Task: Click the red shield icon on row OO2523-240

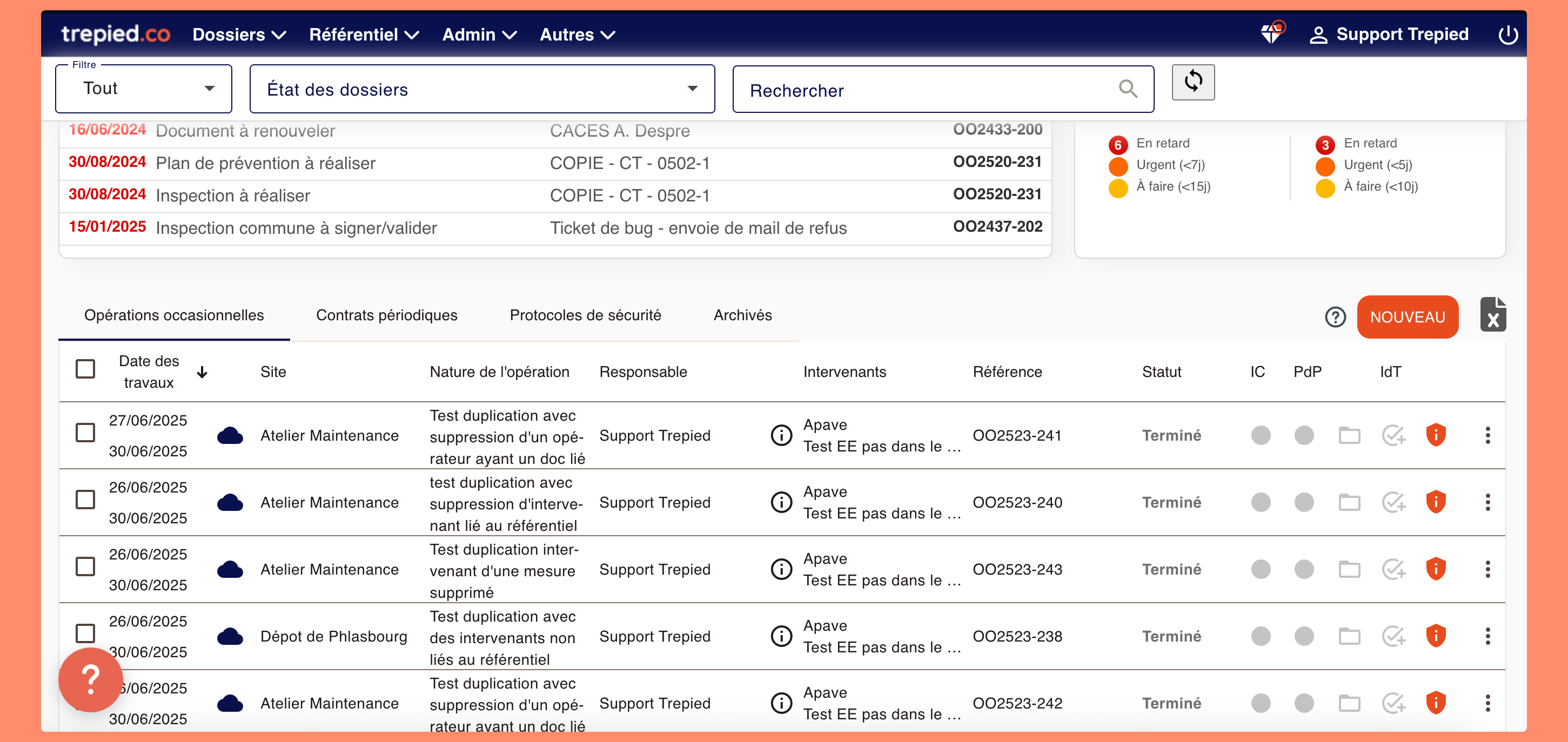Action: click(1436, 502)
